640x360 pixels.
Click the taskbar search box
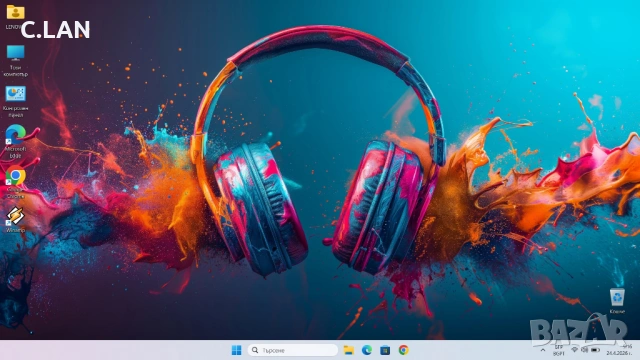[x=293, y=350]
